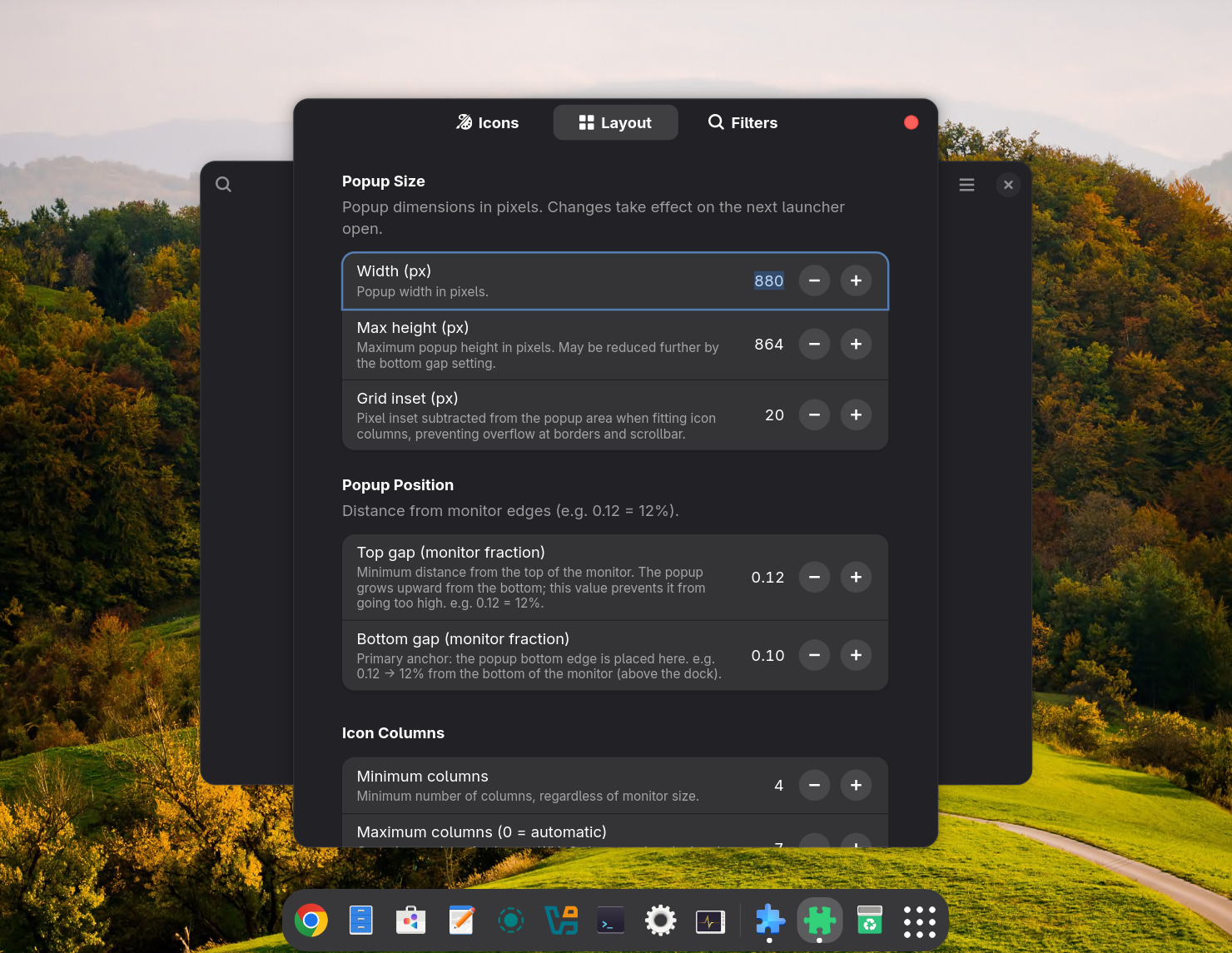1232x953 pixels.
Task: Decrease Top gap with its minus button
Action: (x=814, y=577)
